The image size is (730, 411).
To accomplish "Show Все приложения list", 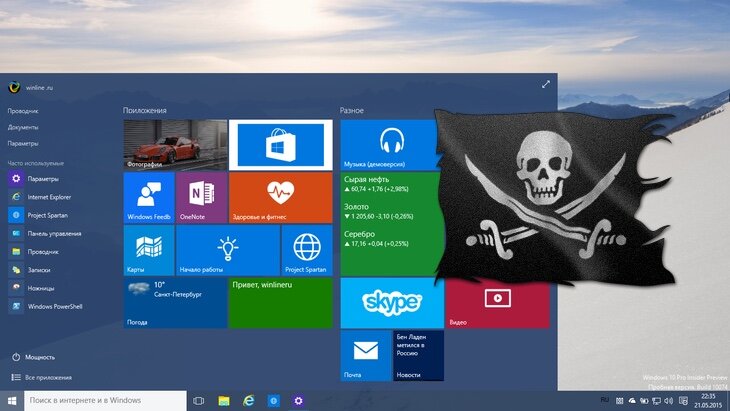I will click(42, 377).
